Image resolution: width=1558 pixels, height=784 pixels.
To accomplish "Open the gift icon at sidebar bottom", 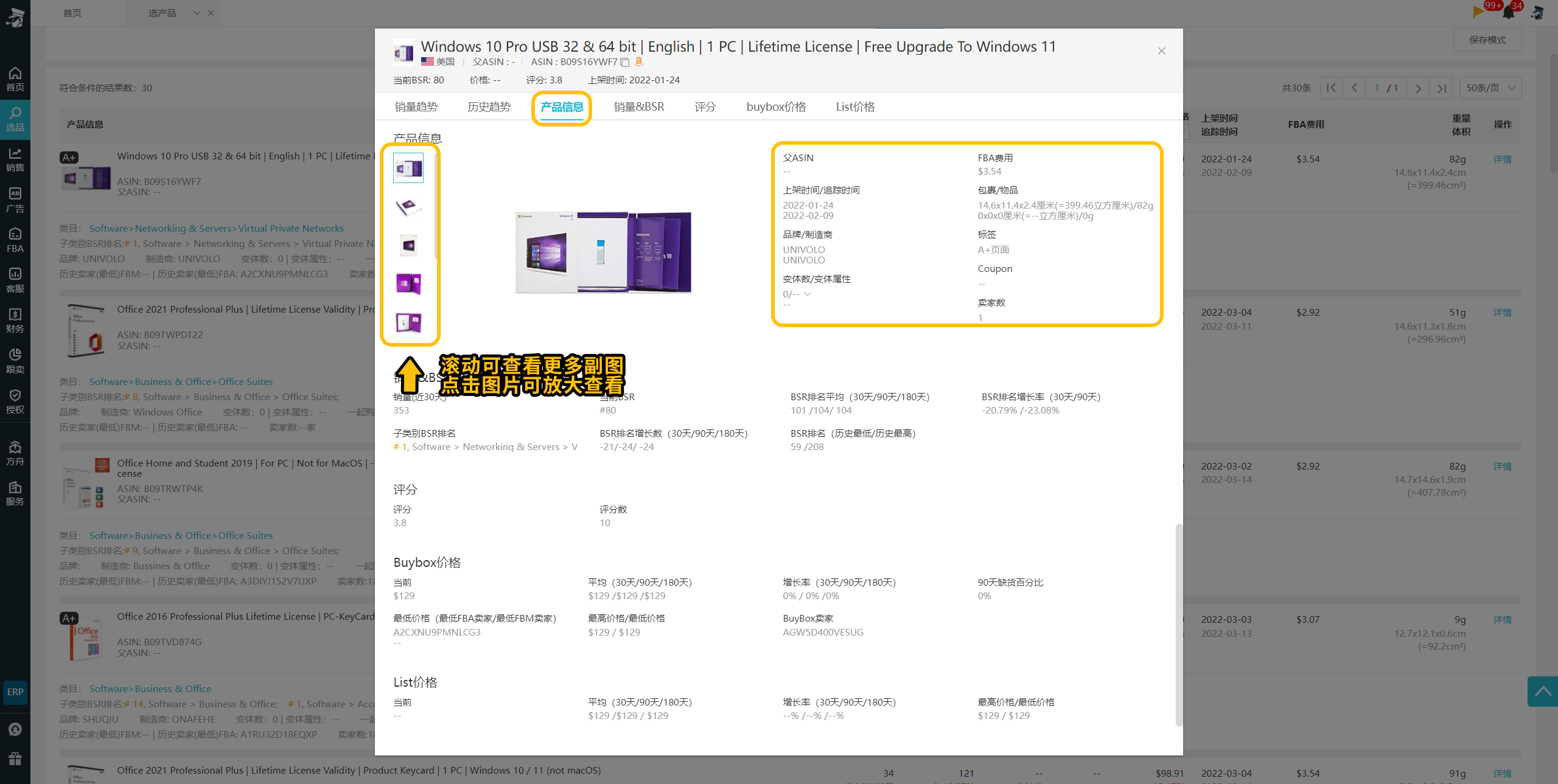I will pos(15,758).
